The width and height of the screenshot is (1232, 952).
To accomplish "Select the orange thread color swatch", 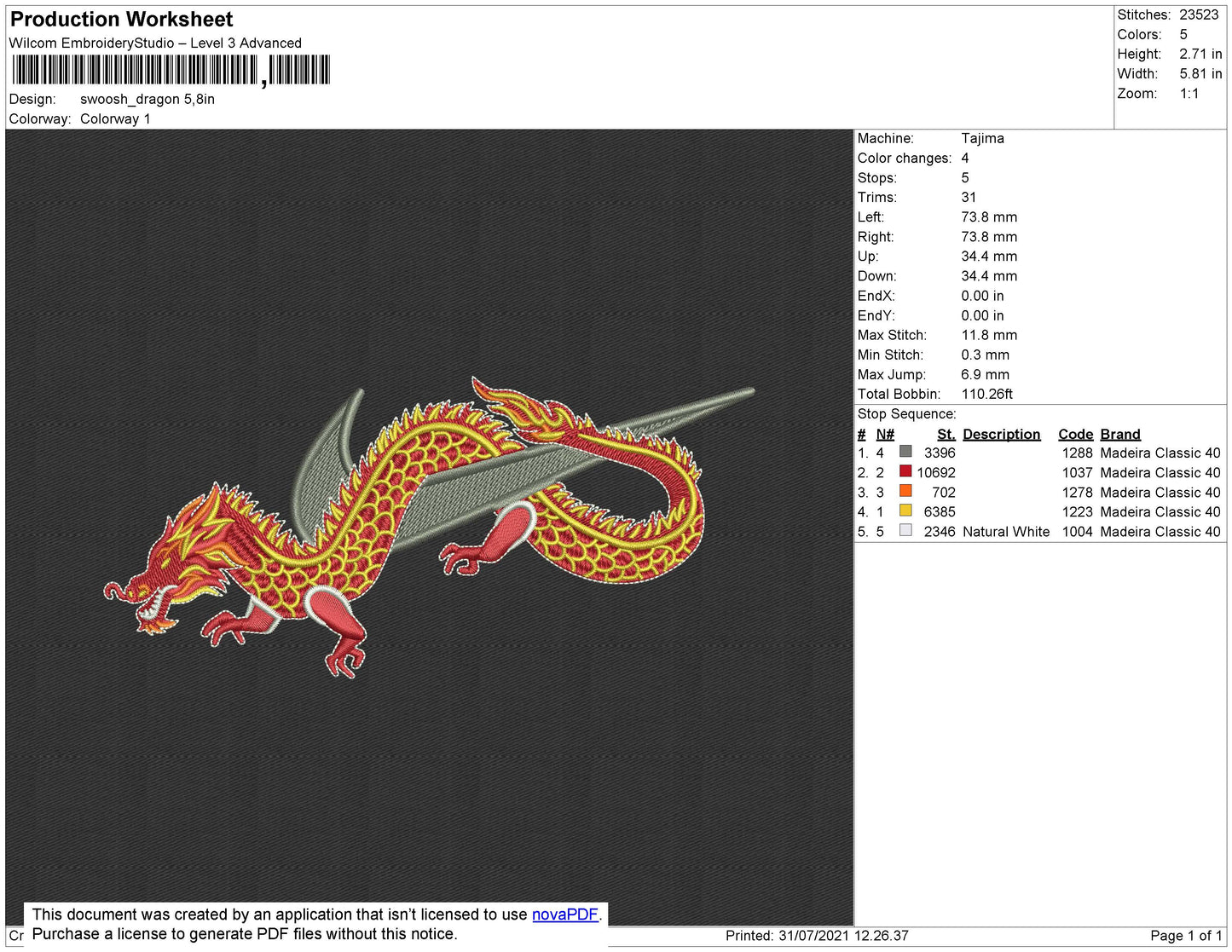I will click(905, 491).
